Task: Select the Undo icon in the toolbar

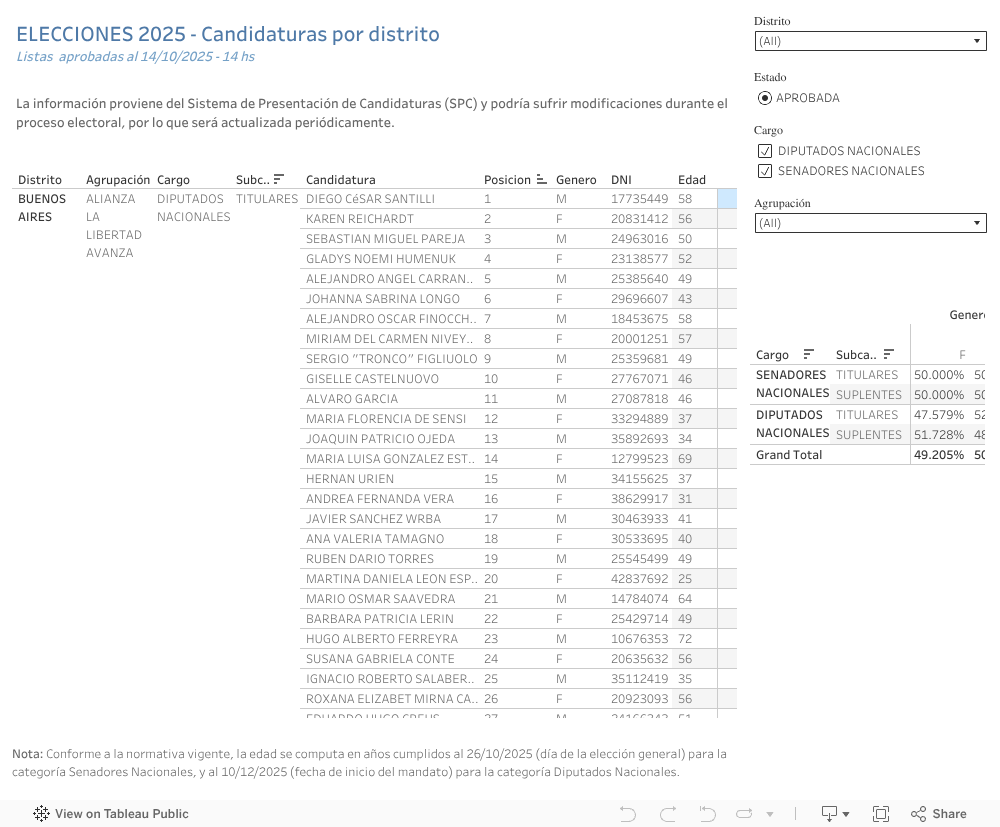Action: tap(628, 813)
